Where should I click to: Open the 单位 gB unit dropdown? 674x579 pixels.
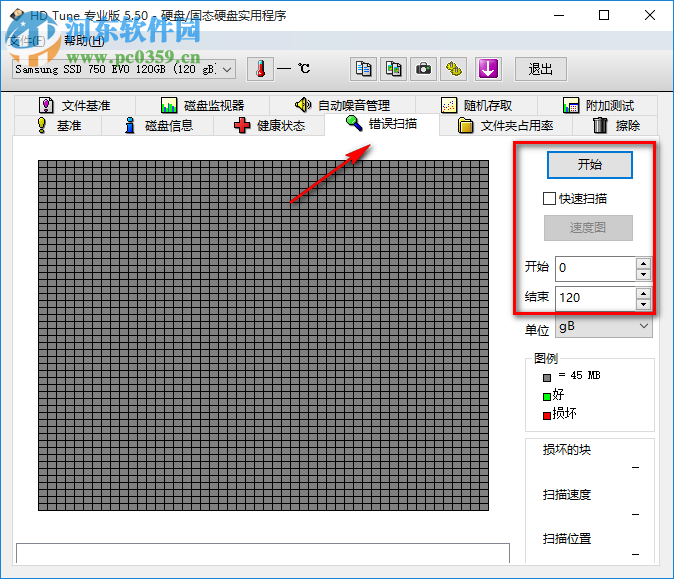604,327
